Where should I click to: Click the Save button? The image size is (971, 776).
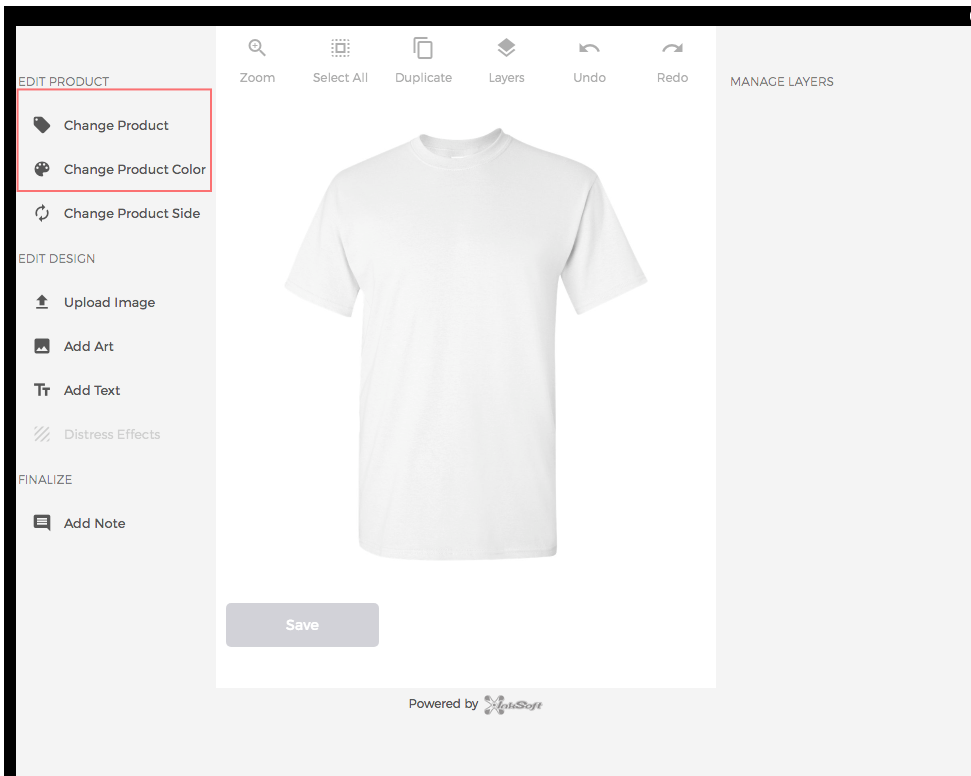pyautogui.click(x=302, y=624)
